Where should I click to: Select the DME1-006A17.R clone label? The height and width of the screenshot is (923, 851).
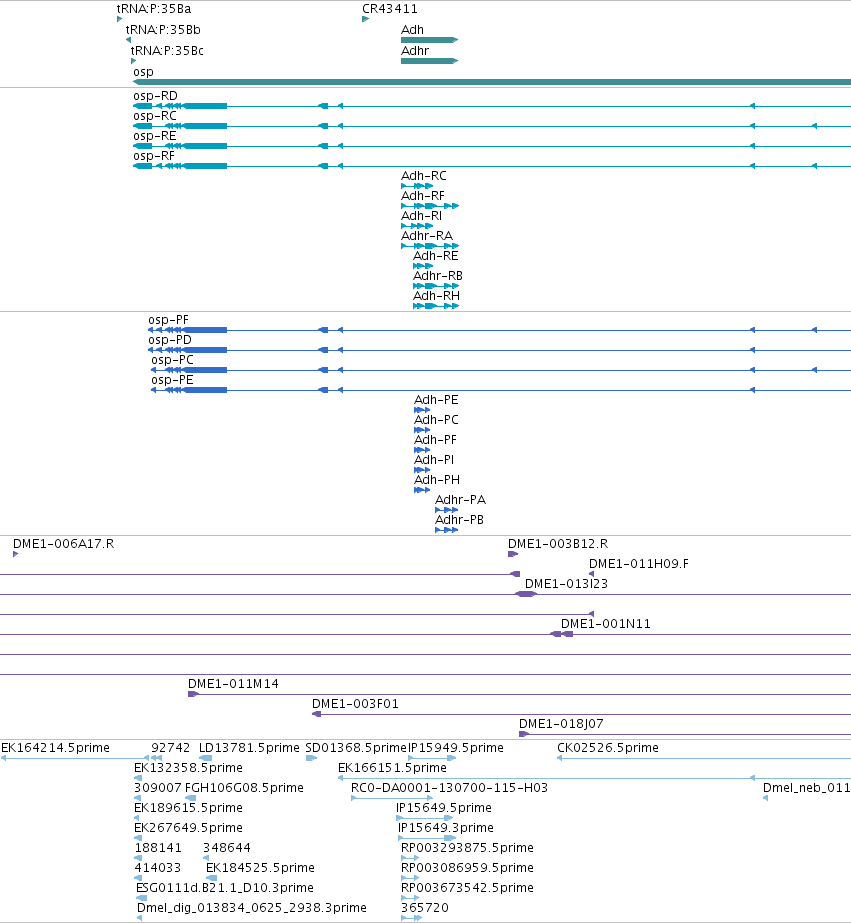(64, 544)
